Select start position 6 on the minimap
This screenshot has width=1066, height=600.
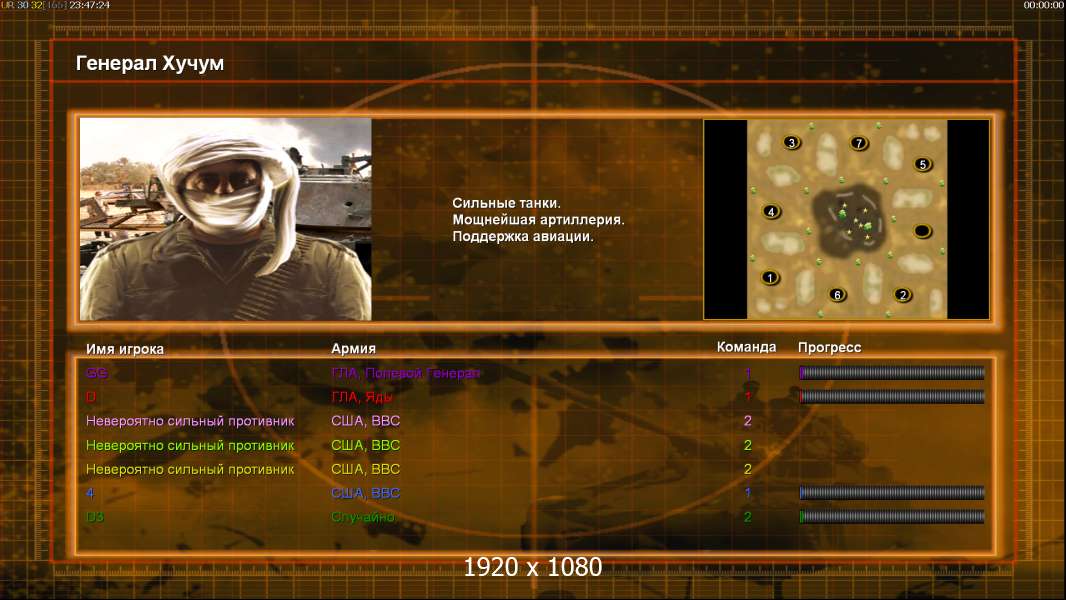[837, 294]
